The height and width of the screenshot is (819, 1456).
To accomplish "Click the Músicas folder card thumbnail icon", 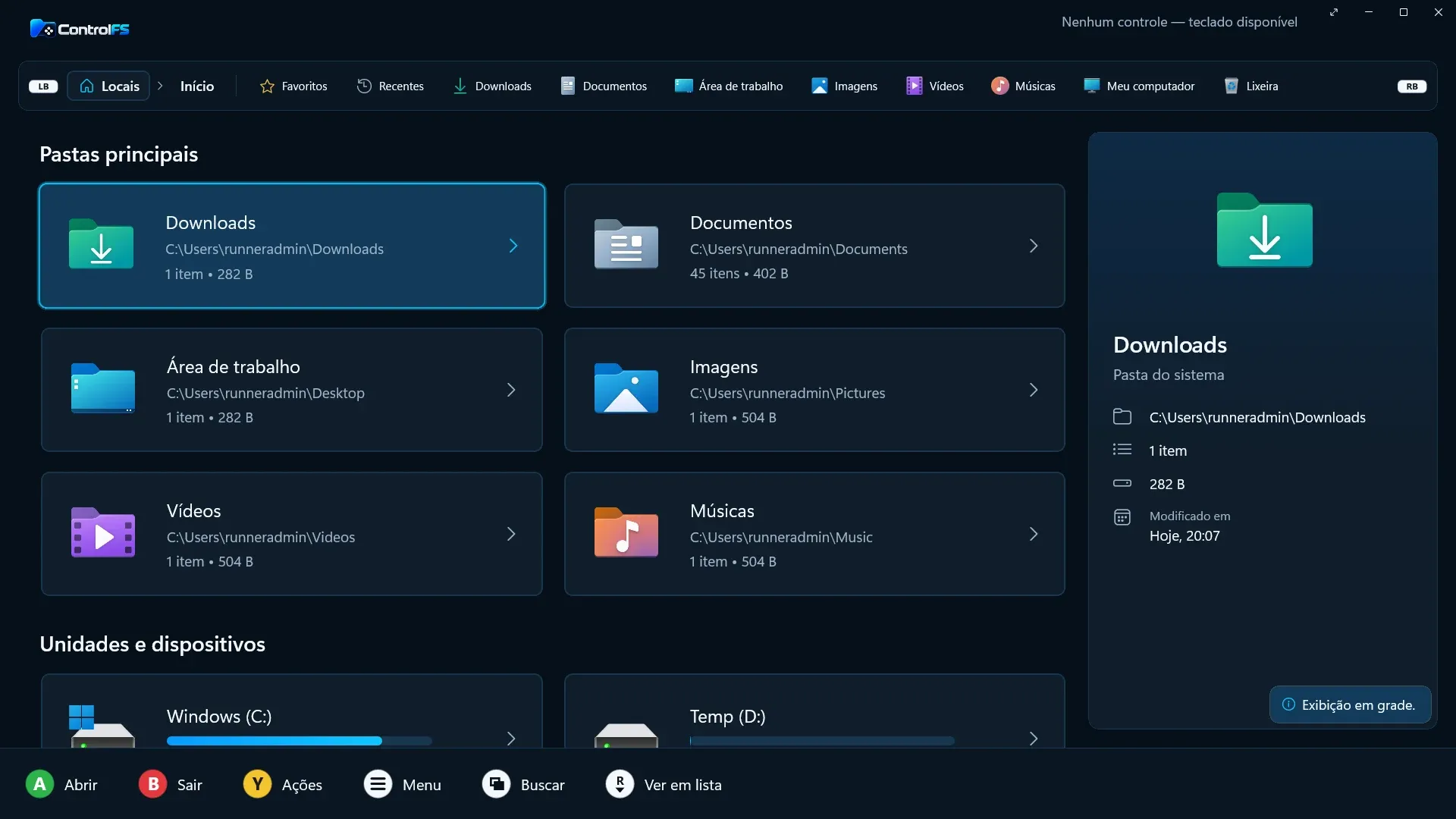I will (626, 532).
